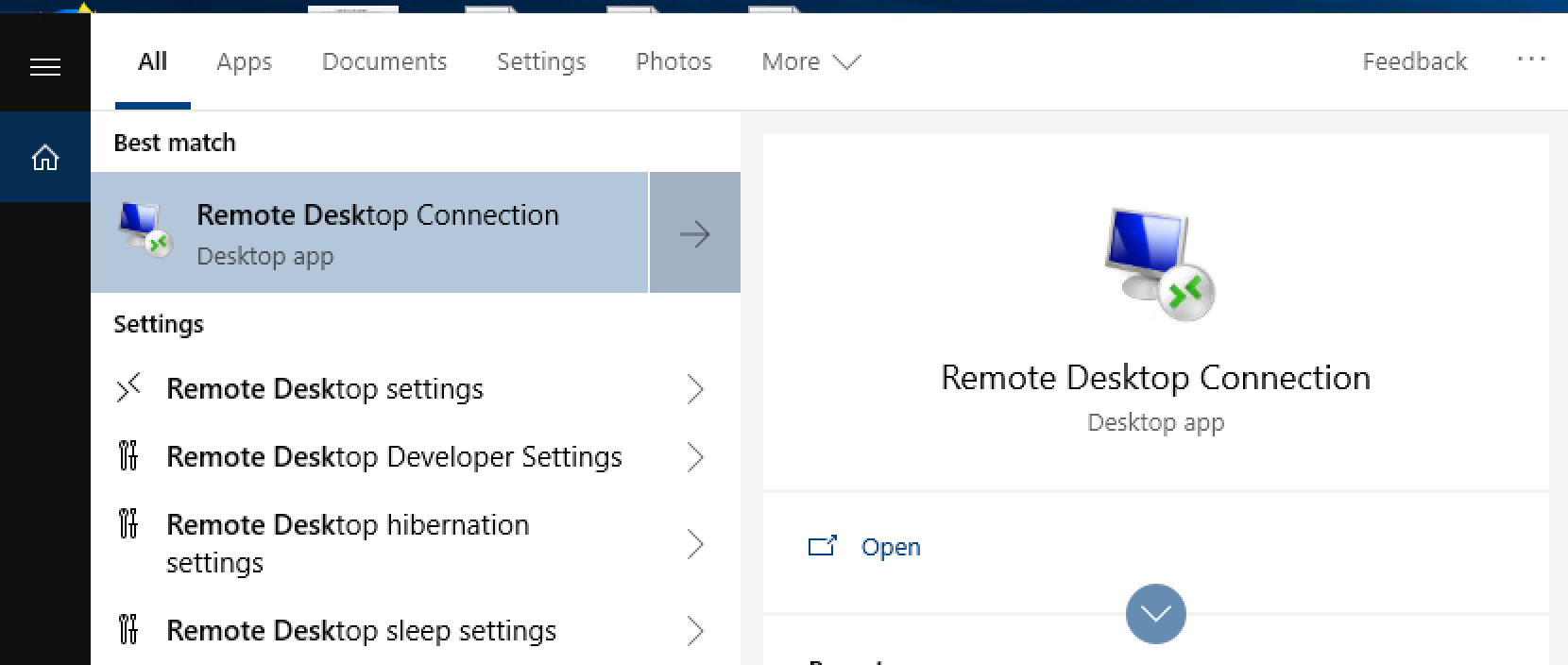The image size is (1568, 665).
Task: Click Open to launch Remote Desktop Connection
Action: (x=890, y=547)
